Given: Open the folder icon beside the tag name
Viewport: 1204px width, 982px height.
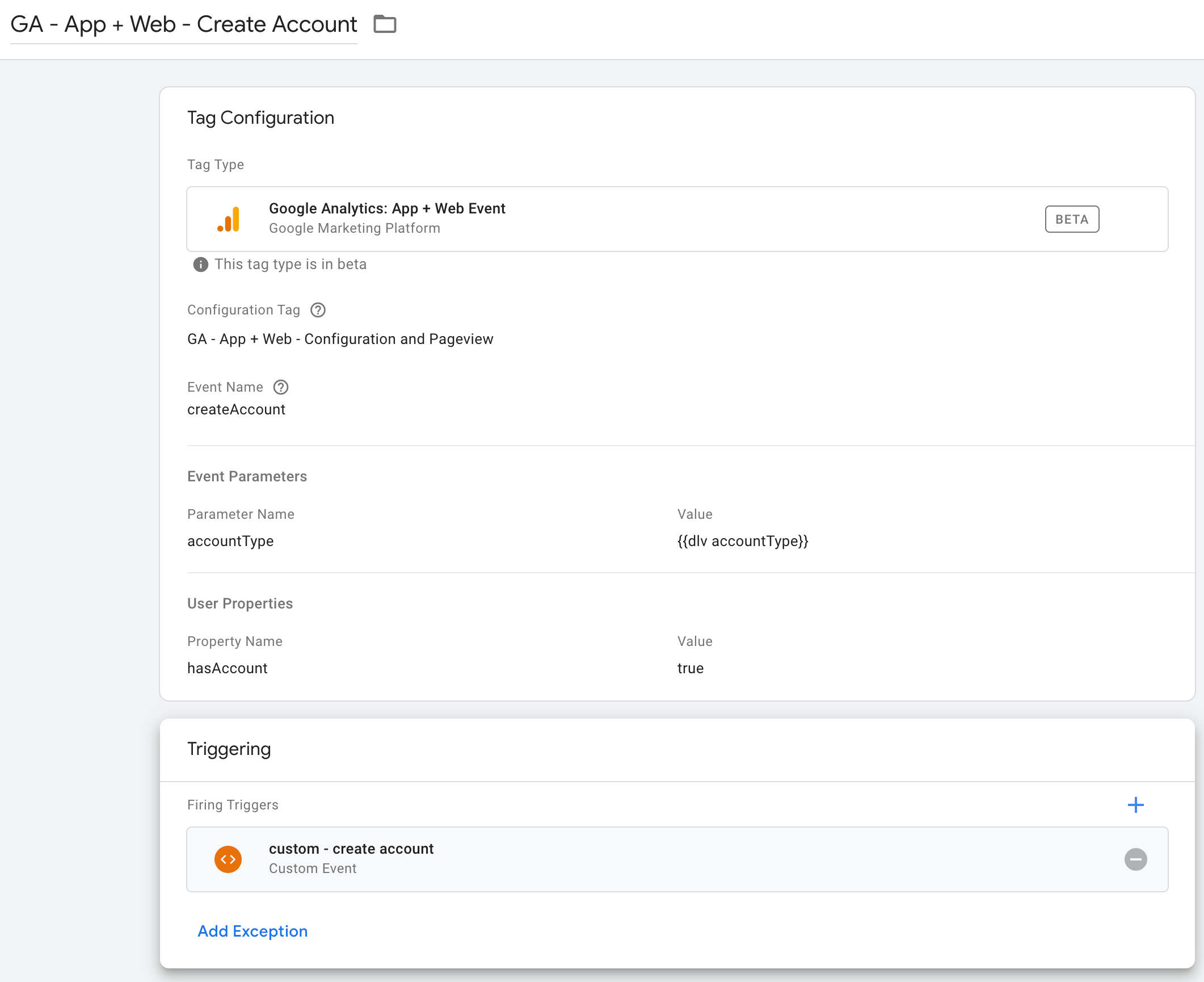Looking at the screenshot, I should [385, 24].
